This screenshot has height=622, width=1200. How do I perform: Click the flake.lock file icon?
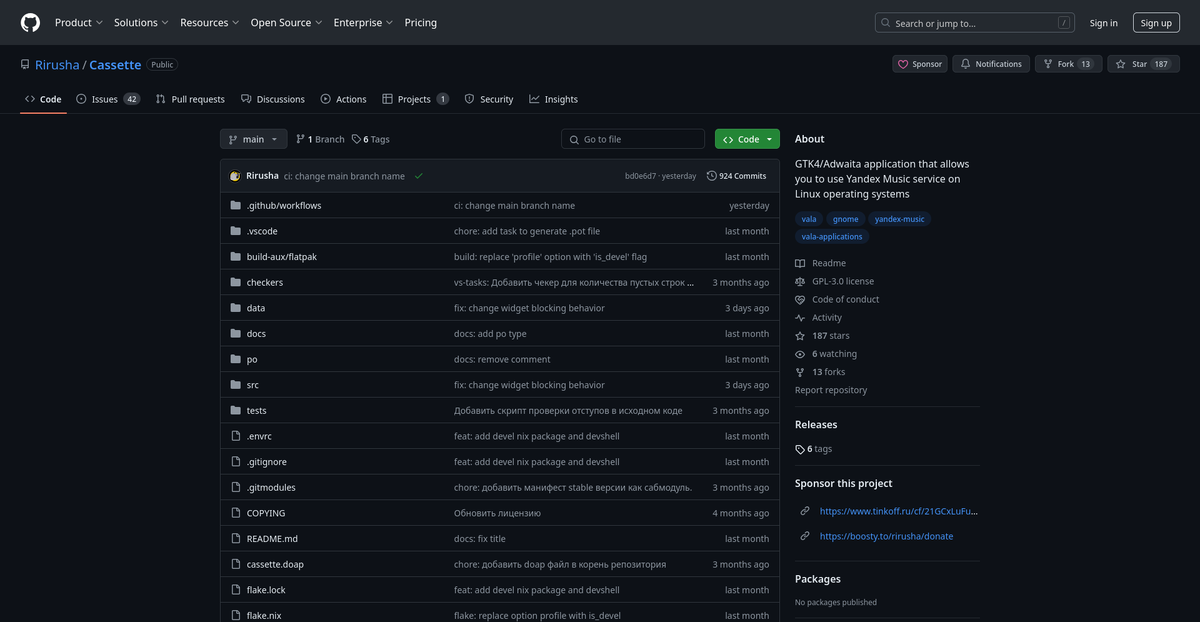236,590
